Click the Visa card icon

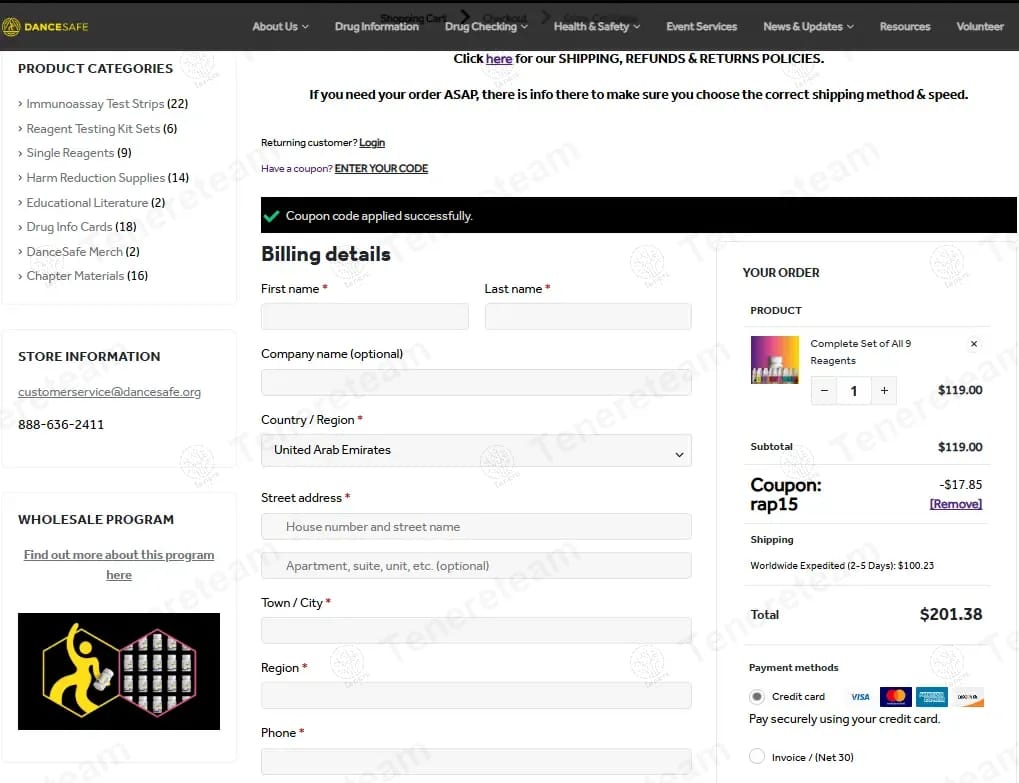(860, 697)
